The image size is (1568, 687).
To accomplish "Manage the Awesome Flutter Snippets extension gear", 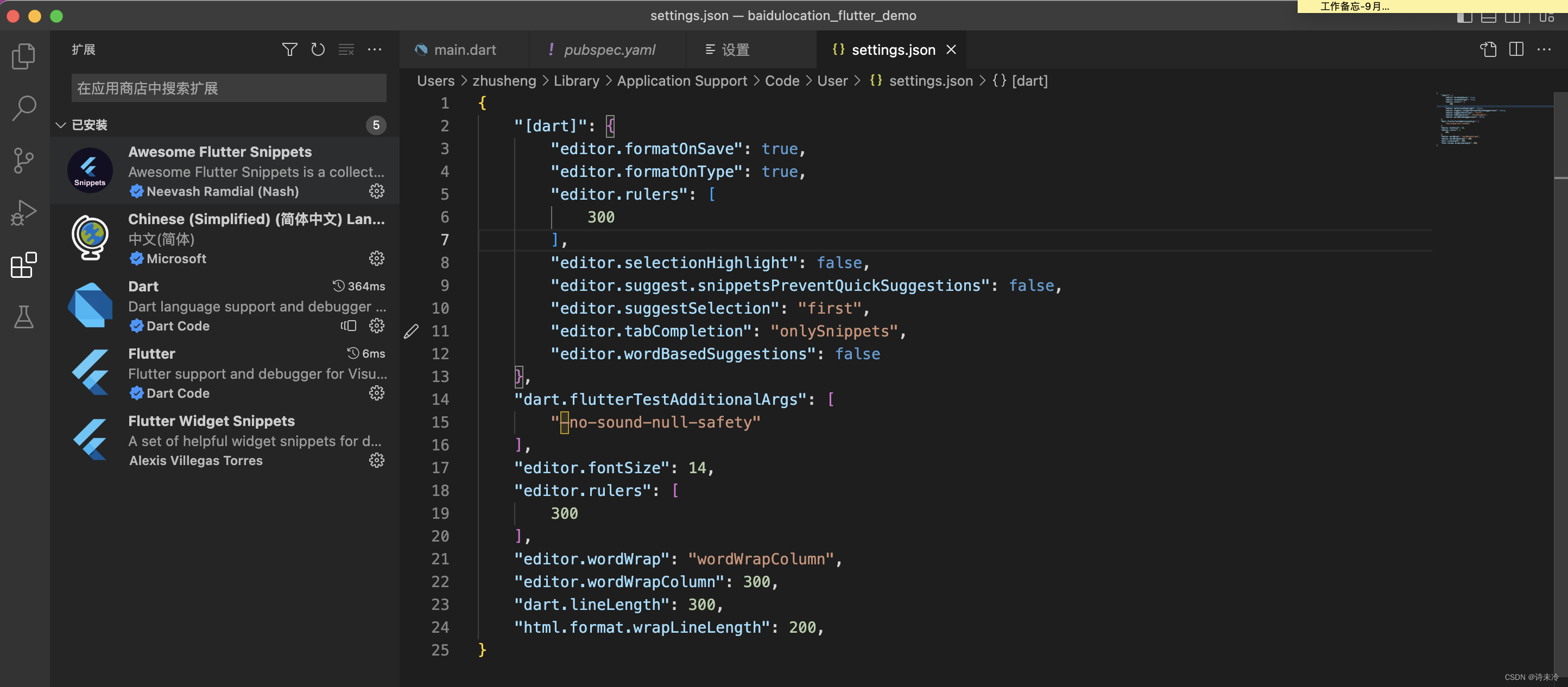I will [377, 191].
